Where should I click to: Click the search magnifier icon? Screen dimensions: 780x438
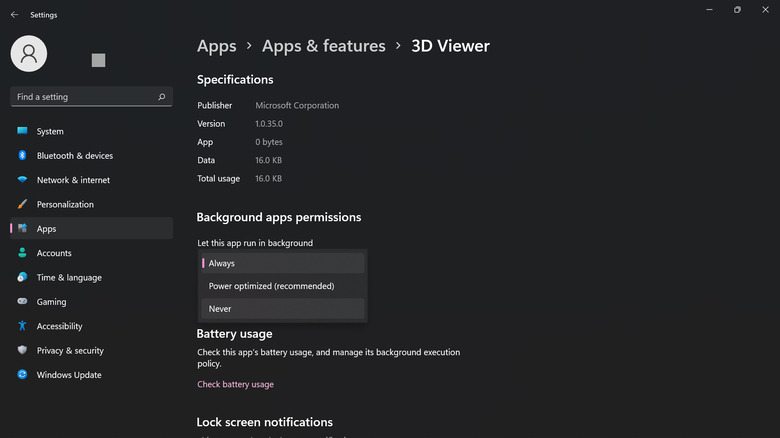162,97
